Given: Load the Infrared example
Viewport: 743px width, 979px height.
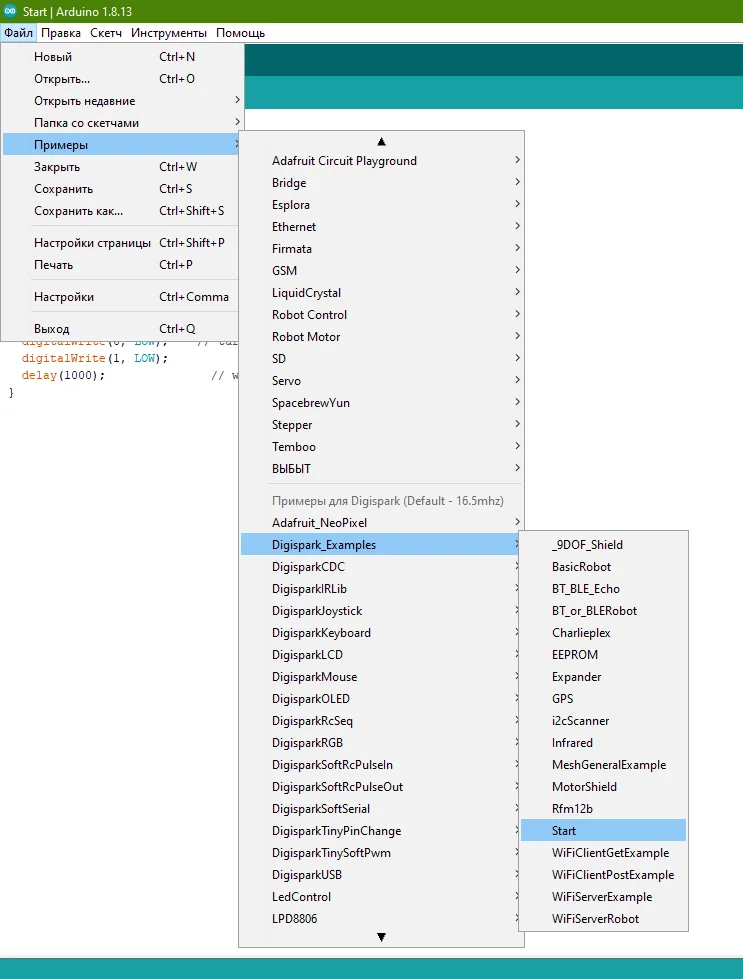Looking at the screenshot, I should click(x=604, y=743).
